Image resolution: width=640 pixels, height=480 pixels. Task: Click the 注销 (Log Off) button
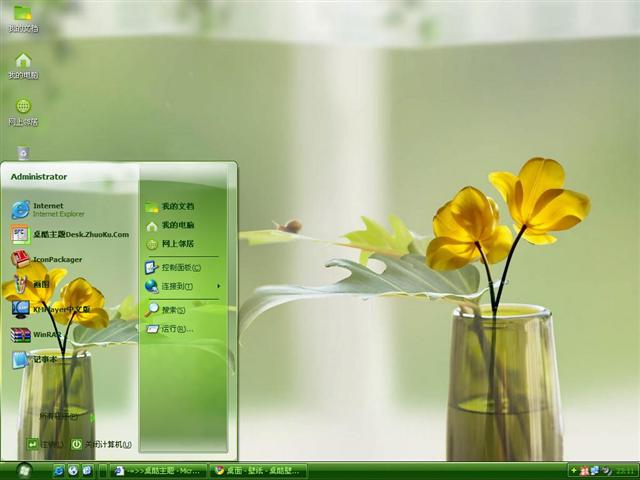[45, 444]
